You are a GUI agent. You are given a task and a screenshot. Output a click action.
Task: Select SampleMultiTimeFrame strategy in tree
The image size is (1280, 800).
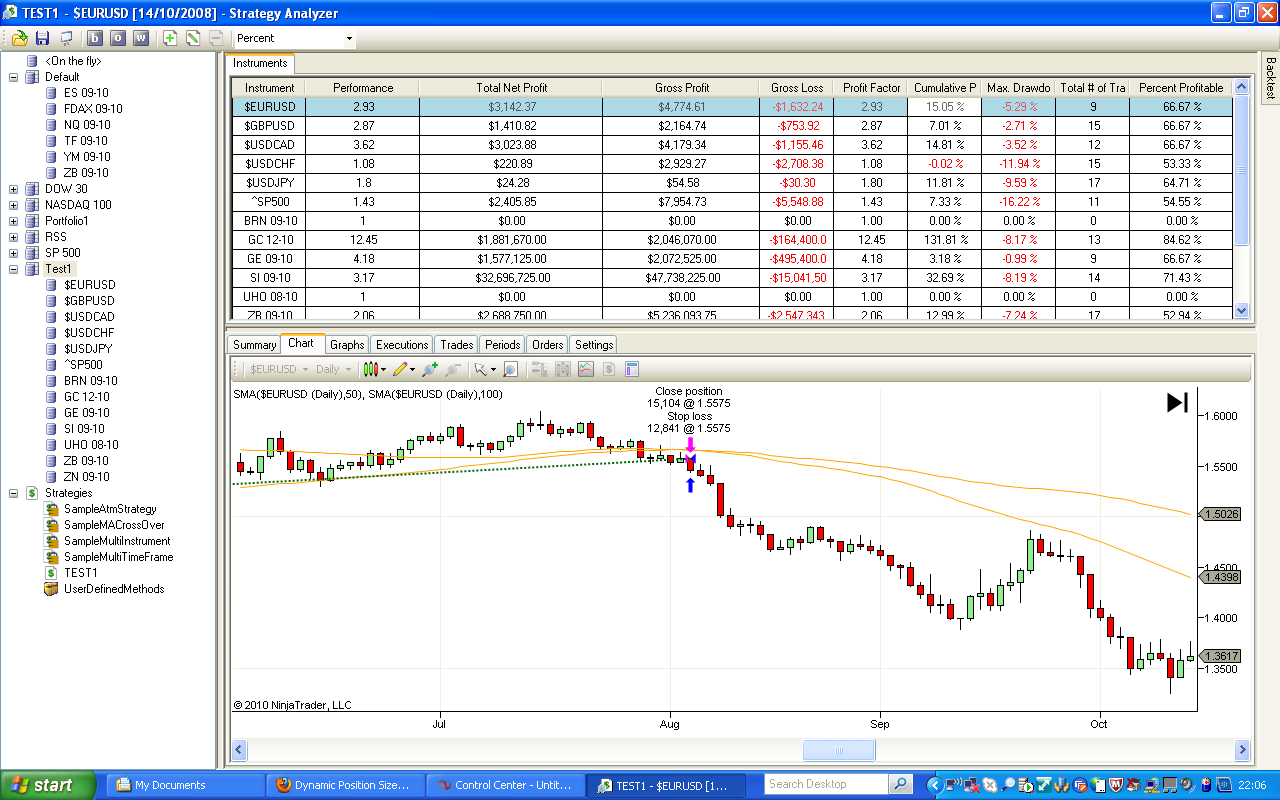tap(118, 557)
